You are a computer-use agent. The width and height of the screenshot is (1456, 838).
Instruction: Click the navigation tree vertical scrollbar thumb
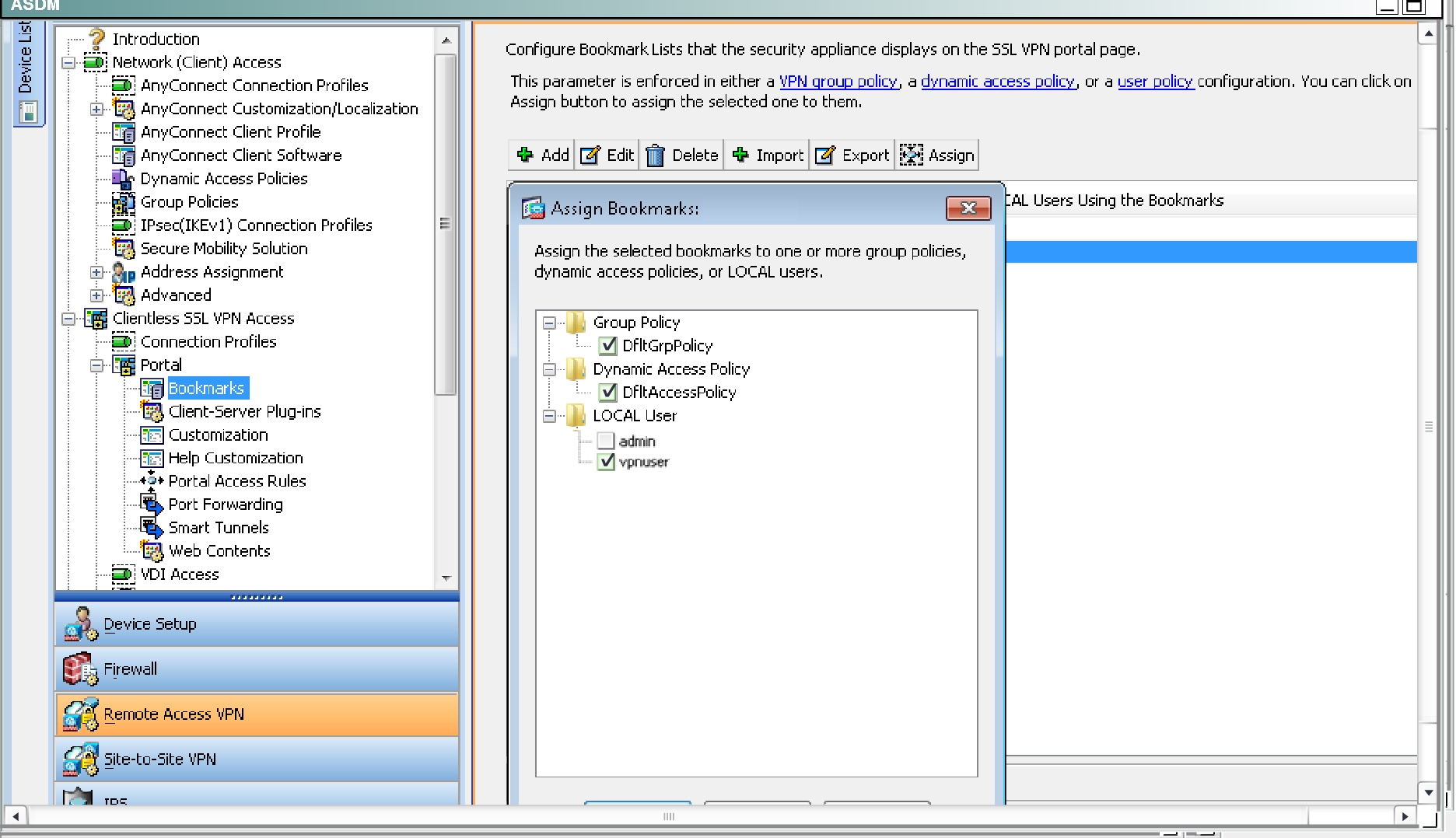point(446,224)
